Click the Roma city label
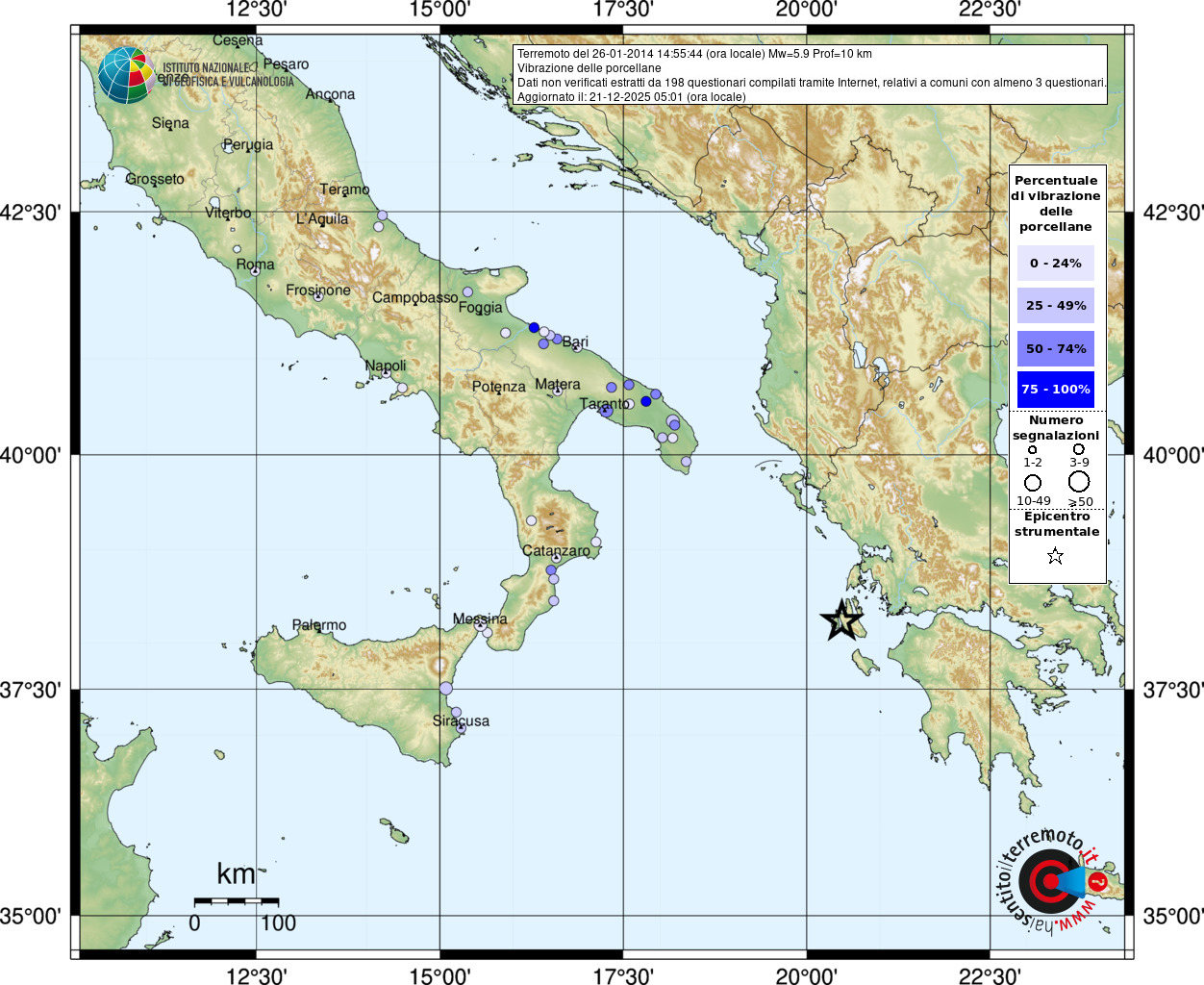The image size is (1204, 985). (255, 264)
